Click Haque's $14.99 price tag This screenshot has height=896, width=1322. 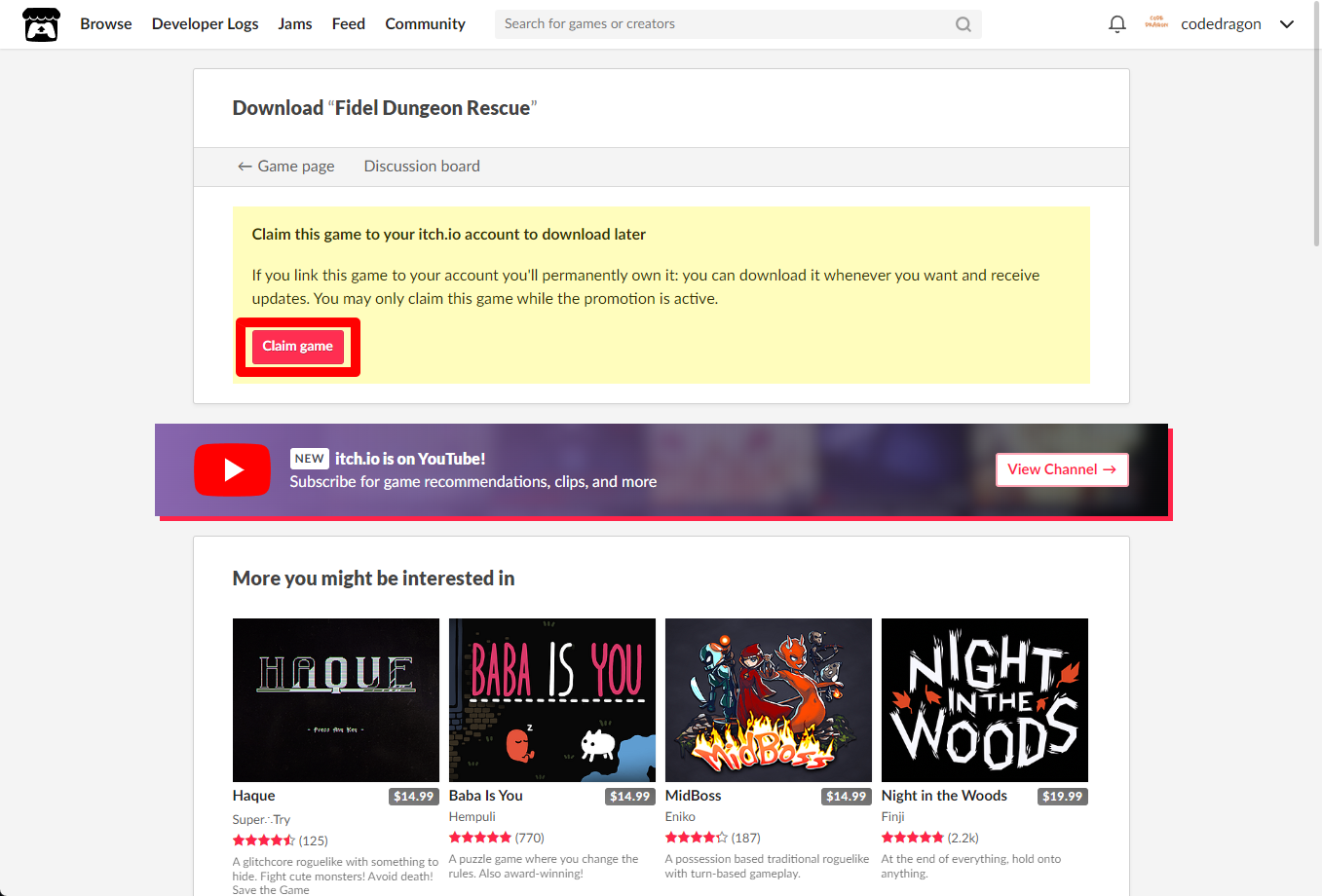point(414,797)
